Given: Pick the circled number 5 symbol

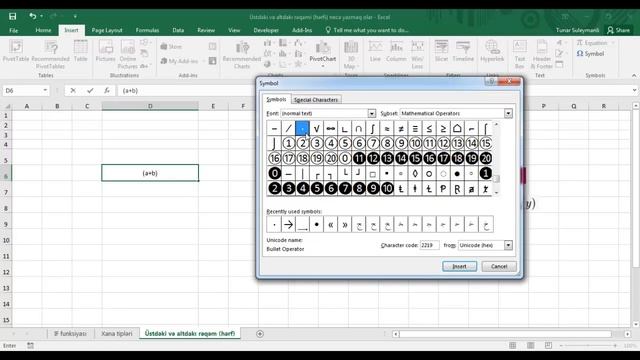Looking at the screenshot, I should pyautogui.click(x=345, y=143).
